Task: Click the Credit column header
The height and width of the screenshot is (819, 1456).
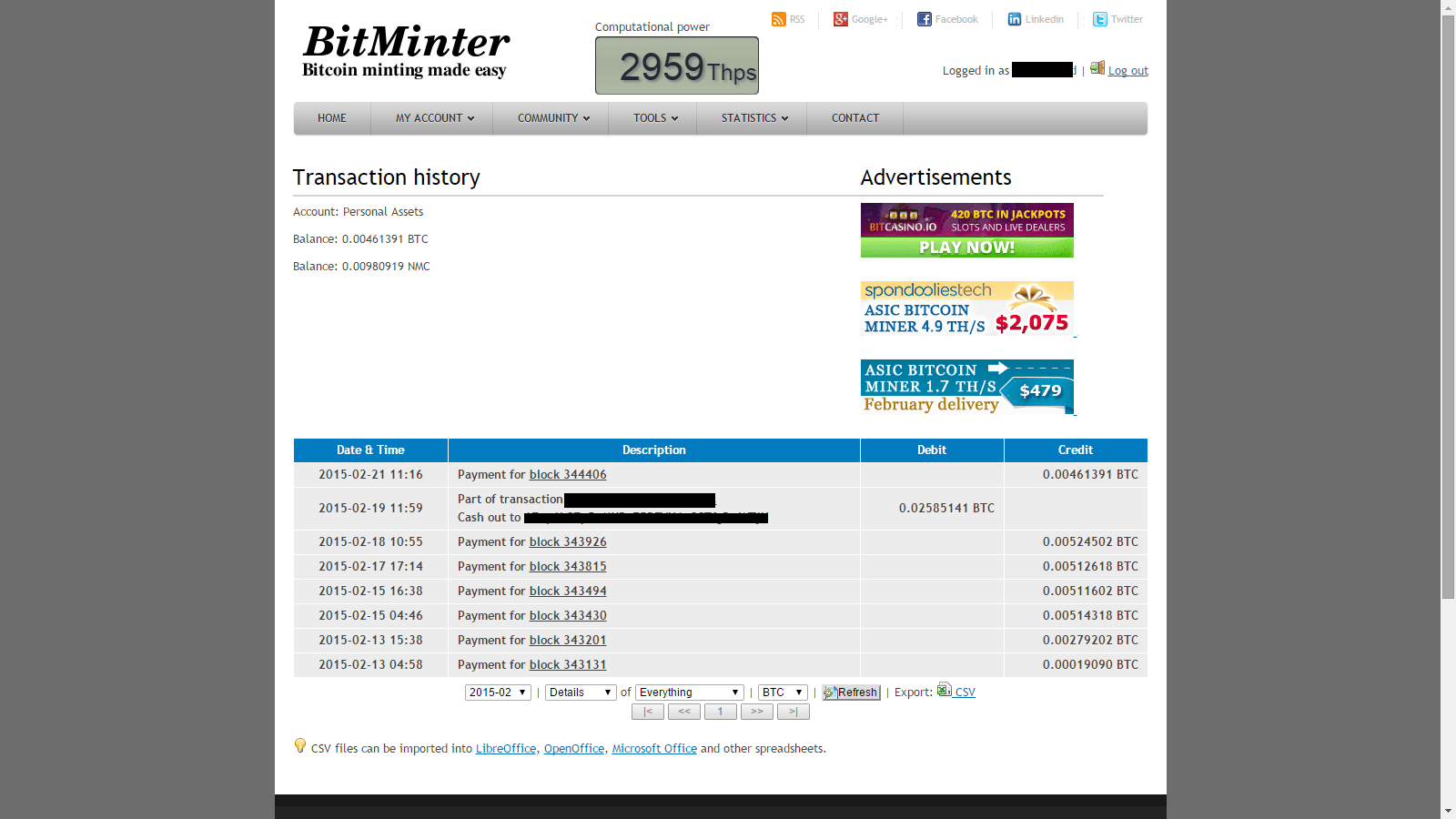Action: tap(1076, 450)
